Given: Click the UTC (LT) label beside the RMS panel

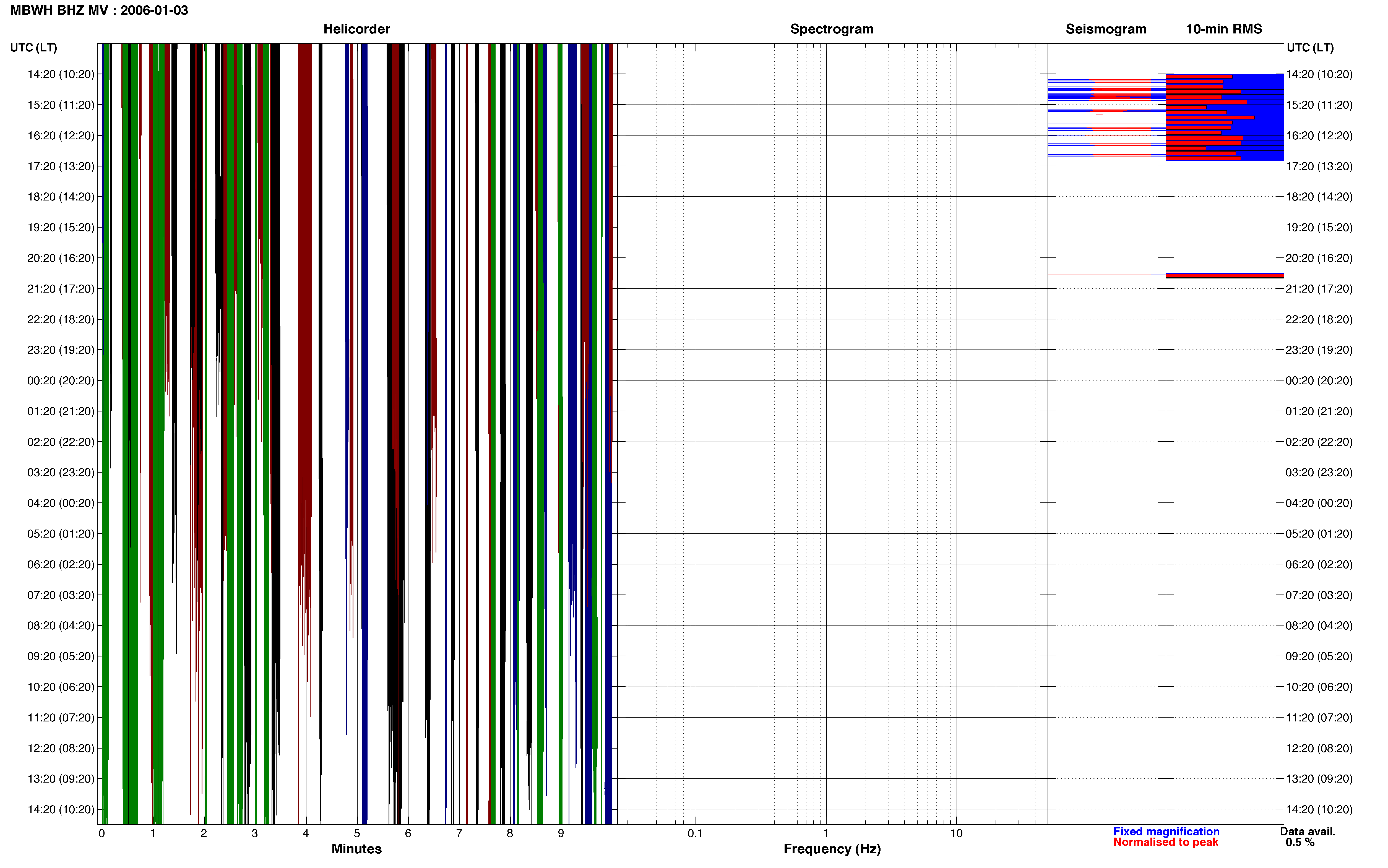Looking at the screenshot, I should coord(1310,48).
